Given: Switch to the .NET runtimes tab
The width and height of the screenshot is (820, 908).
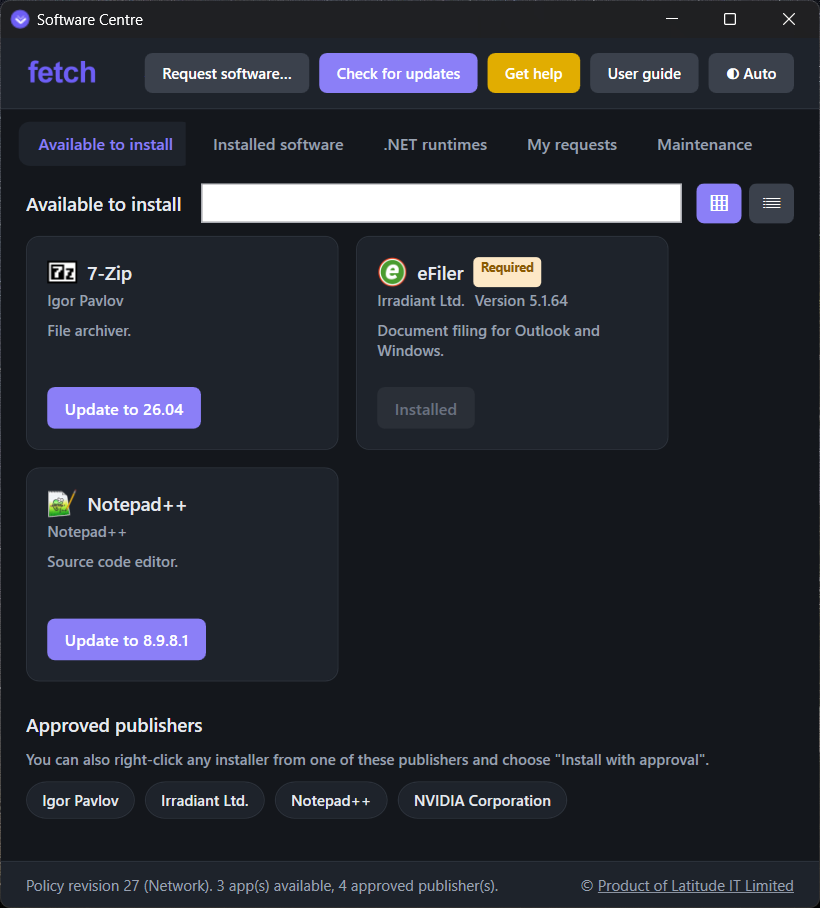Looking at the screenshot, I should (x=435, y=144).
